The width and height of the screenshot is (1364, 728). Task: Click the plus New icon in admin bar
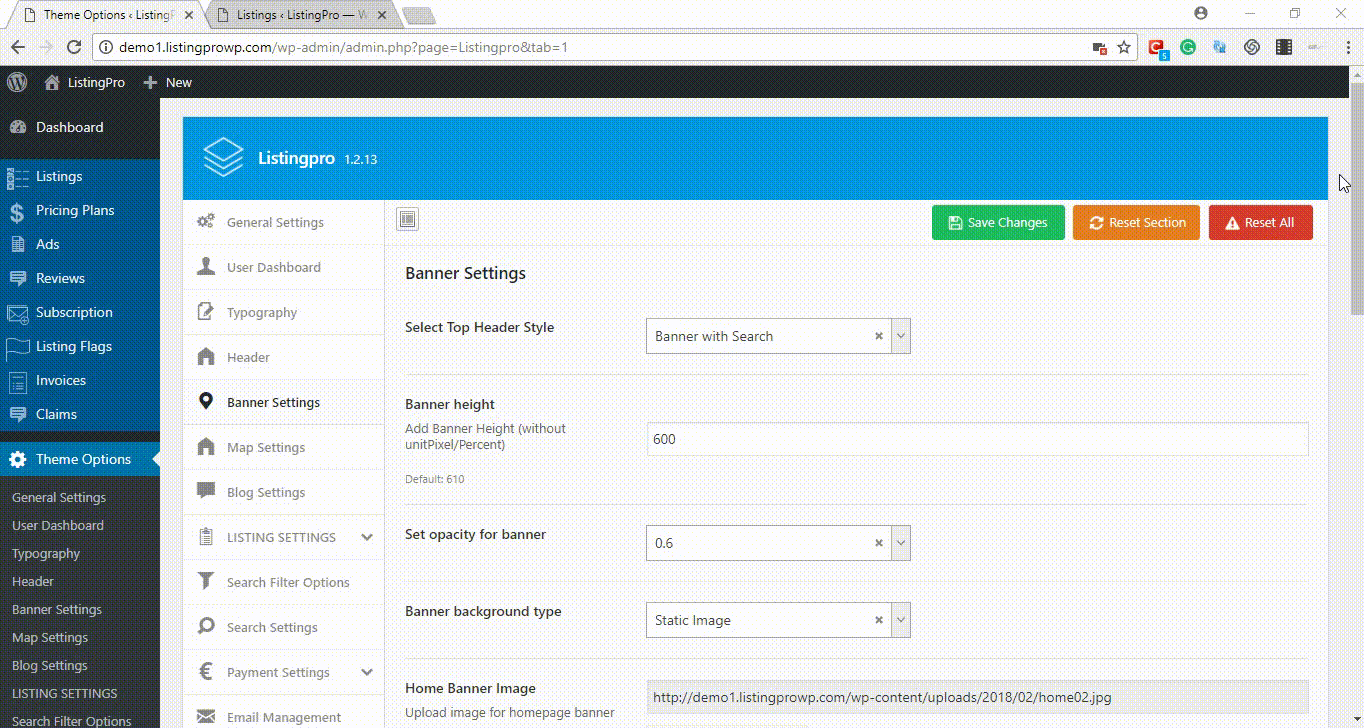coord(150,82)
